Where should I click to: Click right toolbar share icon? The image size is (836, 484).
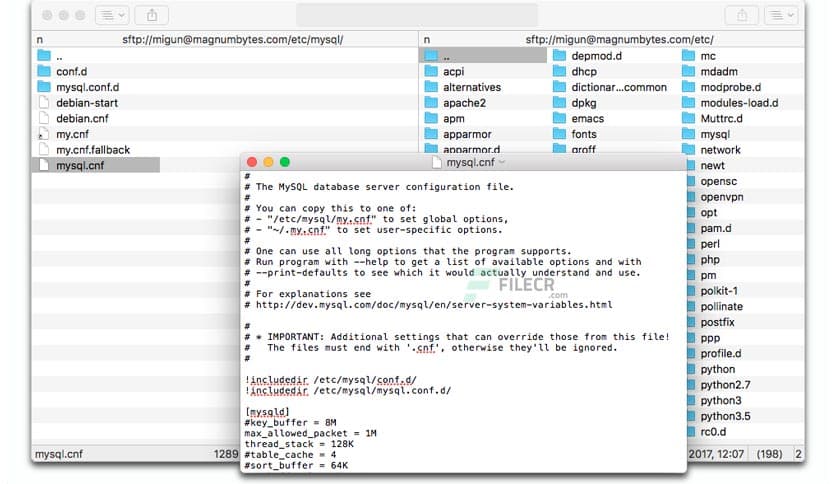tap(742, 15)
